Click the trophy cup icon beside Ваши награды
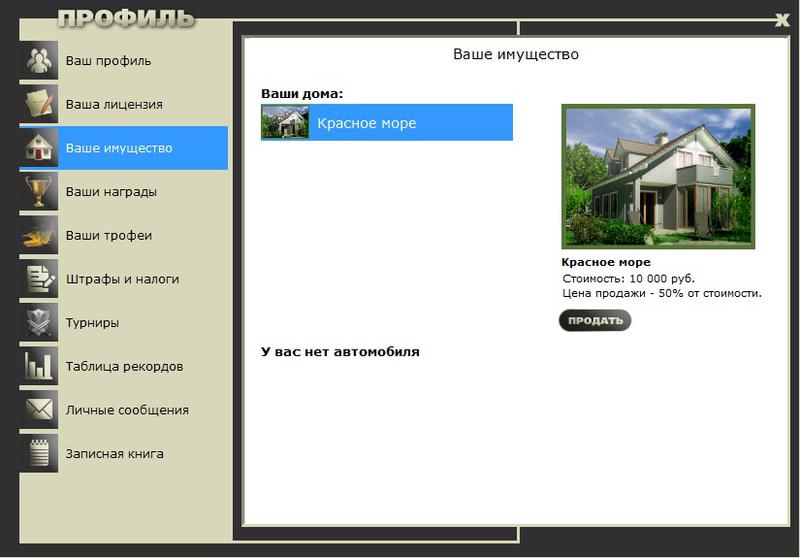 pos(39,192)
